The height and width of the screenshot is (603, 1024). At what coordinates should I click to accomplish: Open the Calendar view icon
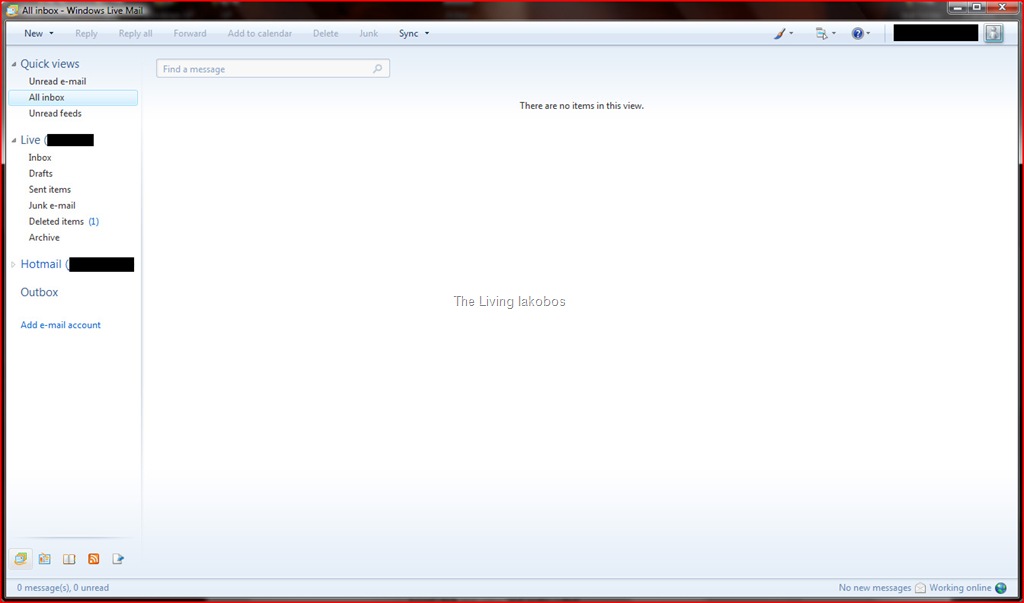(44, 559)
